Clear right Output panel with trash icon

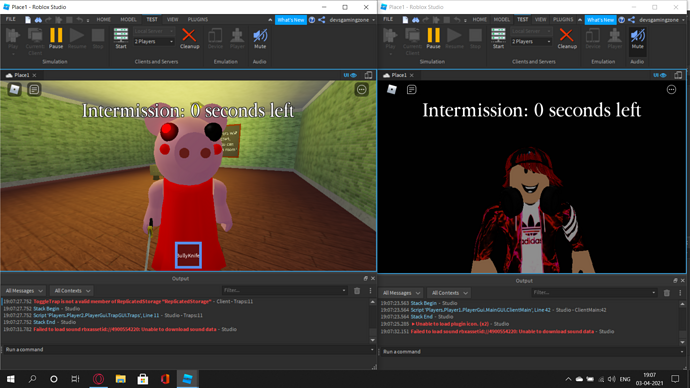667,293
